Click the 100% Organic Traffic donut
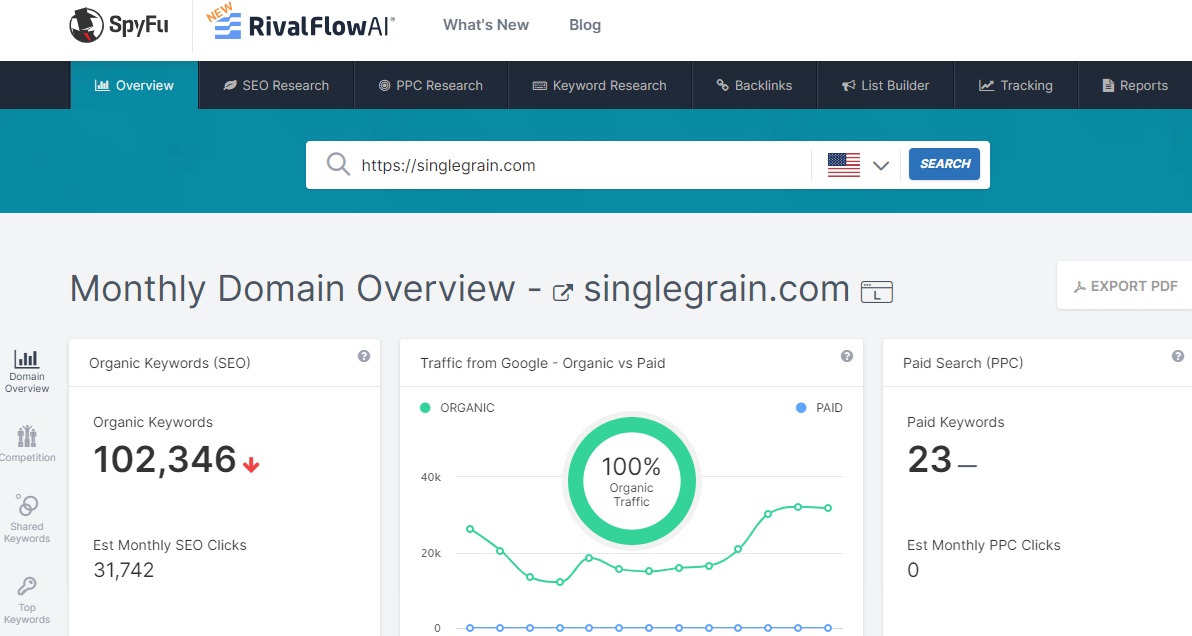 [x=631, y=481]
